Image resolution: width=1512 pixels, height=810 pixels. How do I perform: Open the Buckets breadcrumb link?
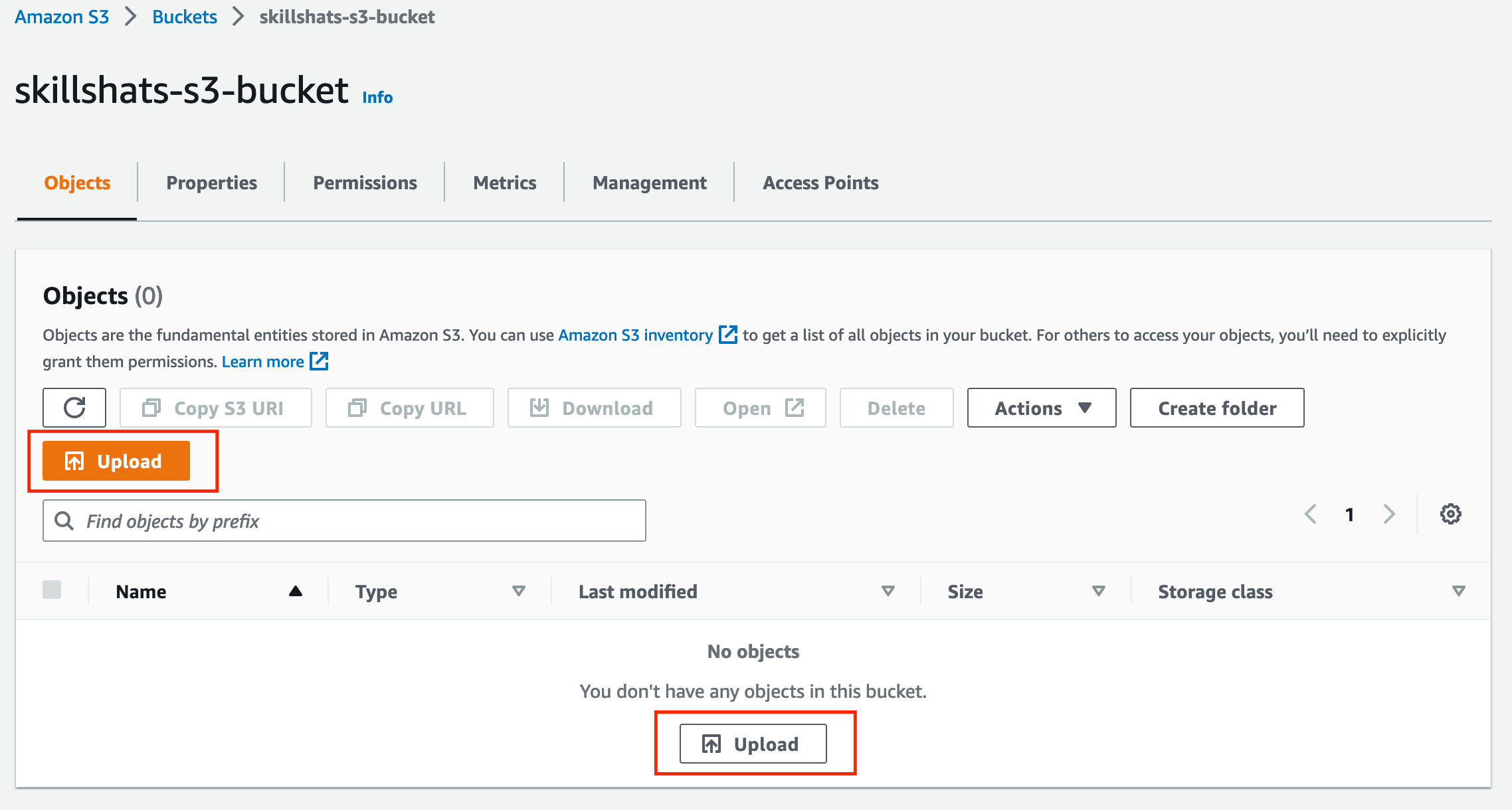pos(185,17)
